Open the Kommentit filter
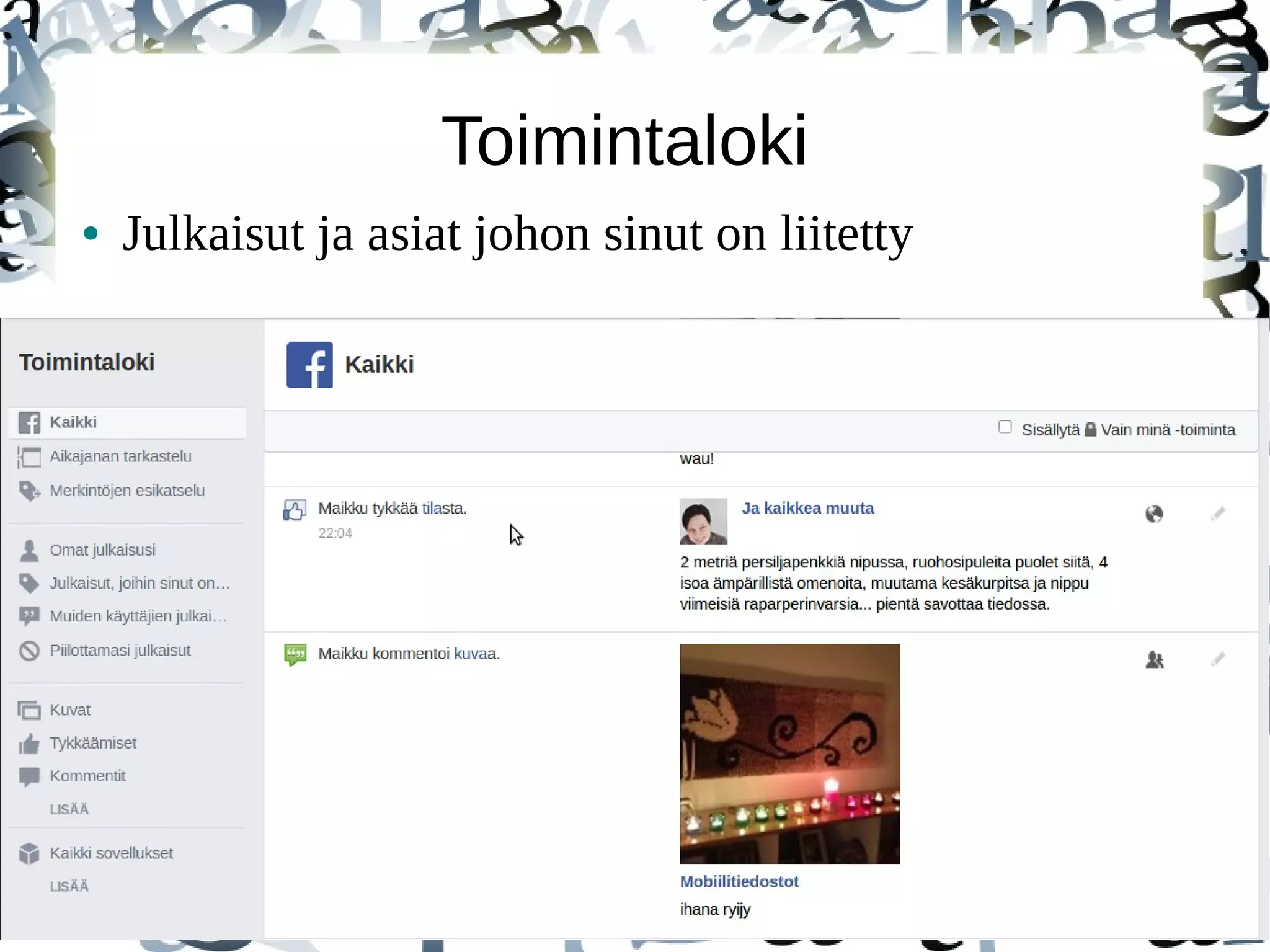This screenshot has height=952, width=1270. coord(87,776)
